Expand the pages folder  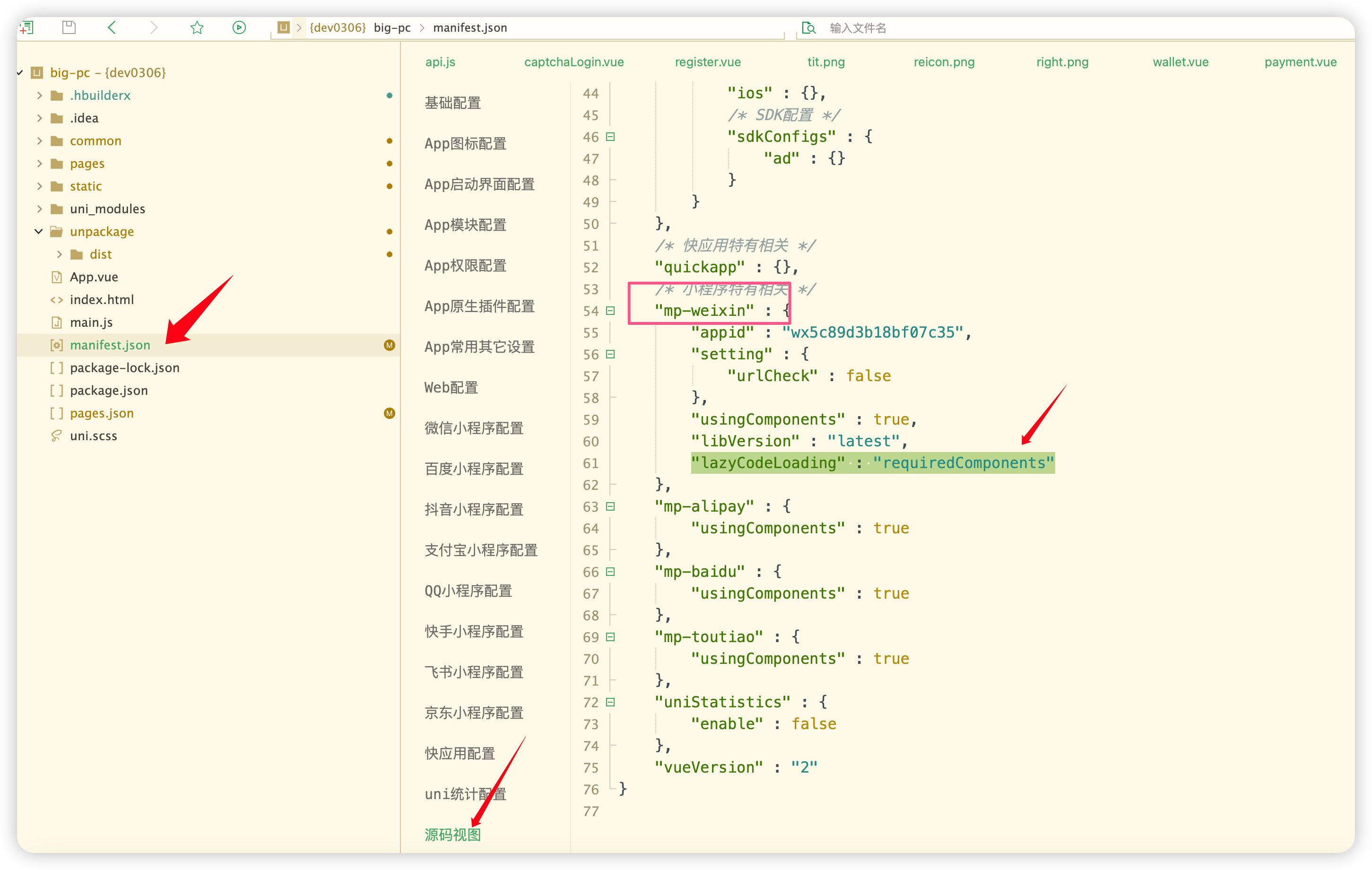[39, 164]
